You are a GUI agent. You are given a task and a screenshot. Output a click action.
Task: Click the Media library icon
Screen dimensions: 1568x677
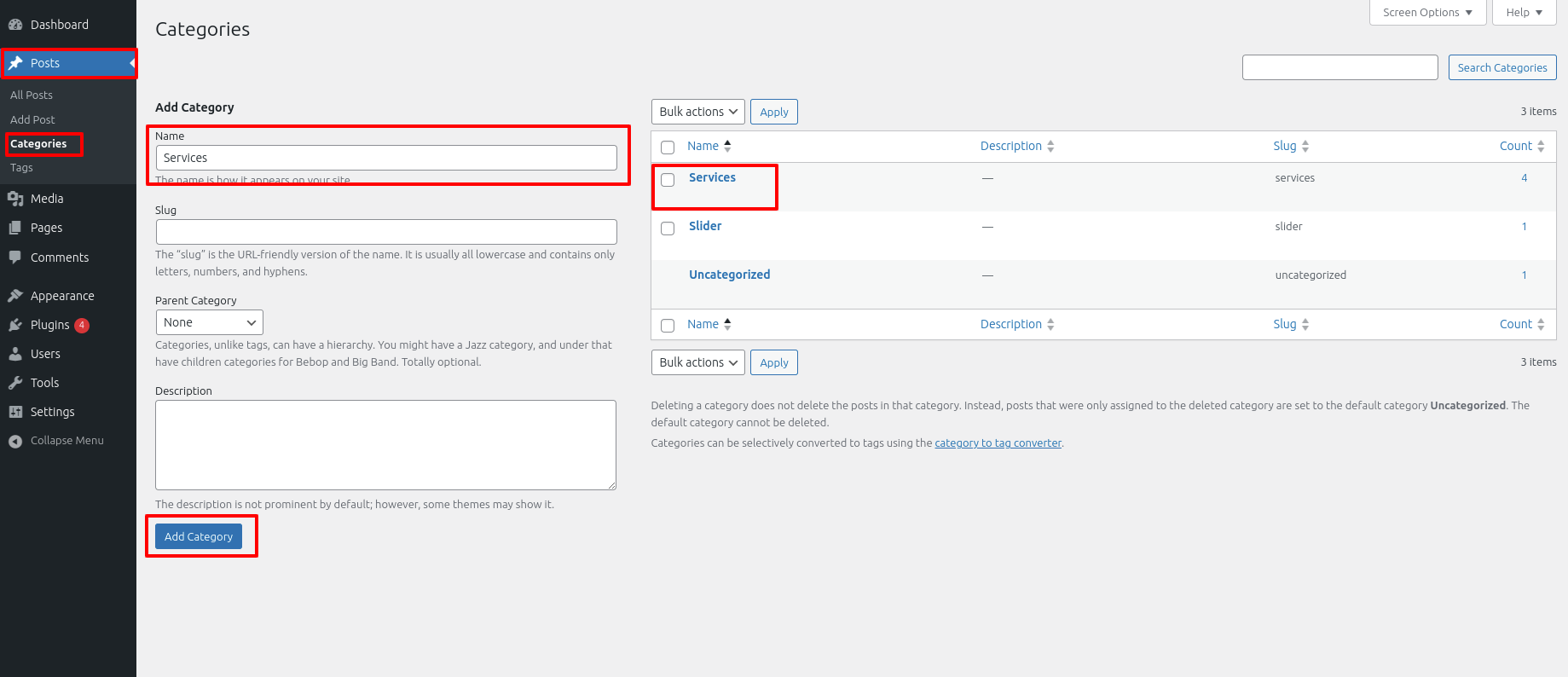[15, 199]
